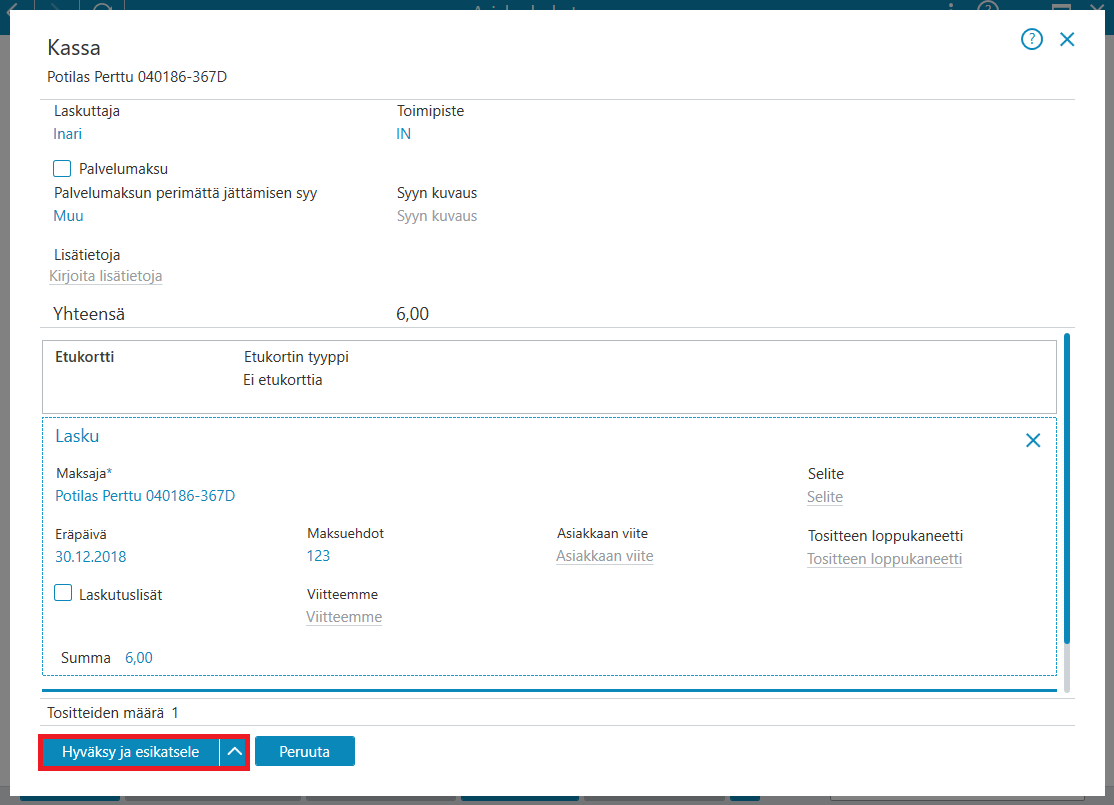The width and height of the screenshot is (1114, 805).
Task: Open the help question mark icon
Action: point(1032,39)
